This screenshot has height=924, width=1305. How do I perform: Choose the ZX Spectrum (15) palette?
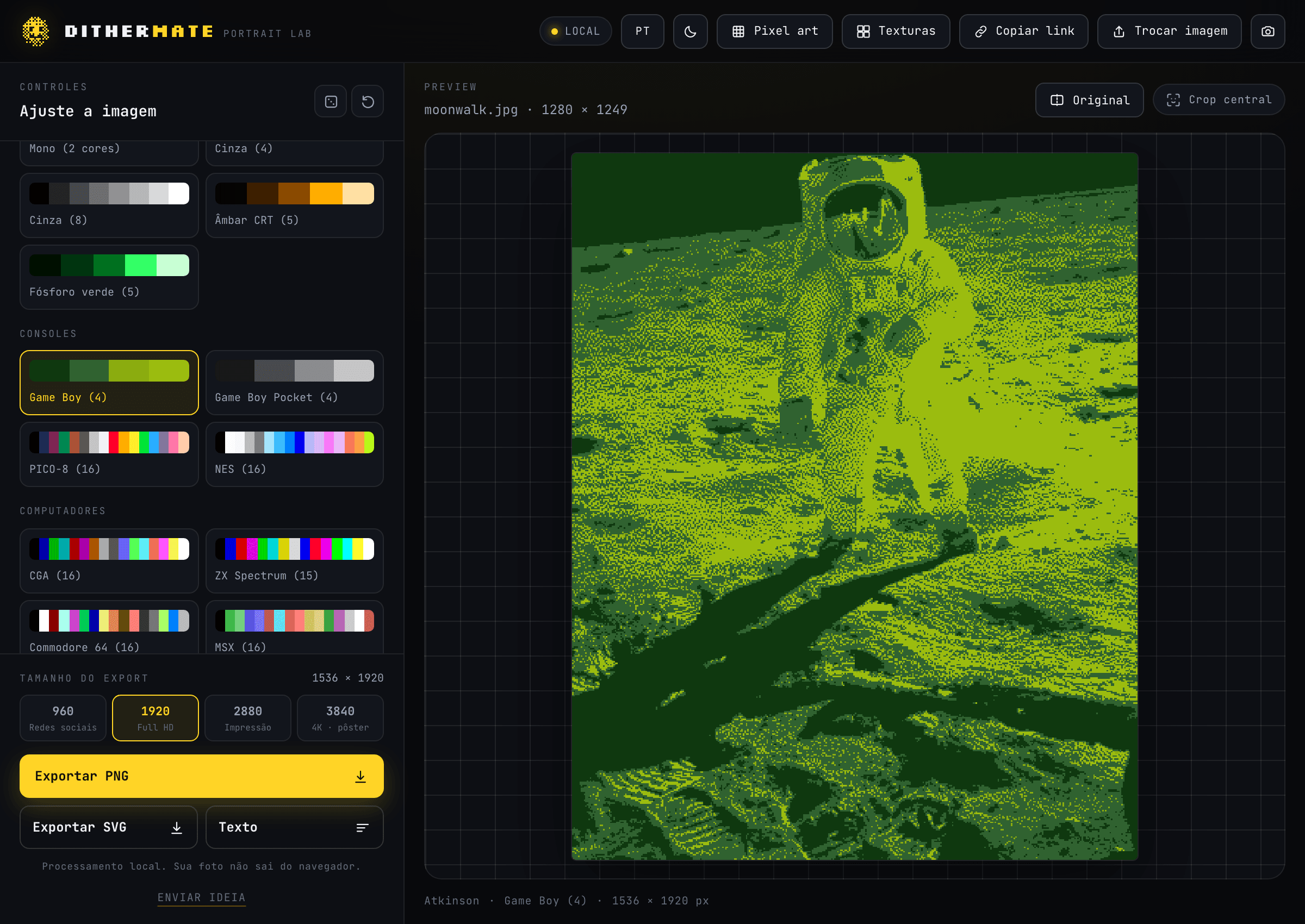[294, 561]
